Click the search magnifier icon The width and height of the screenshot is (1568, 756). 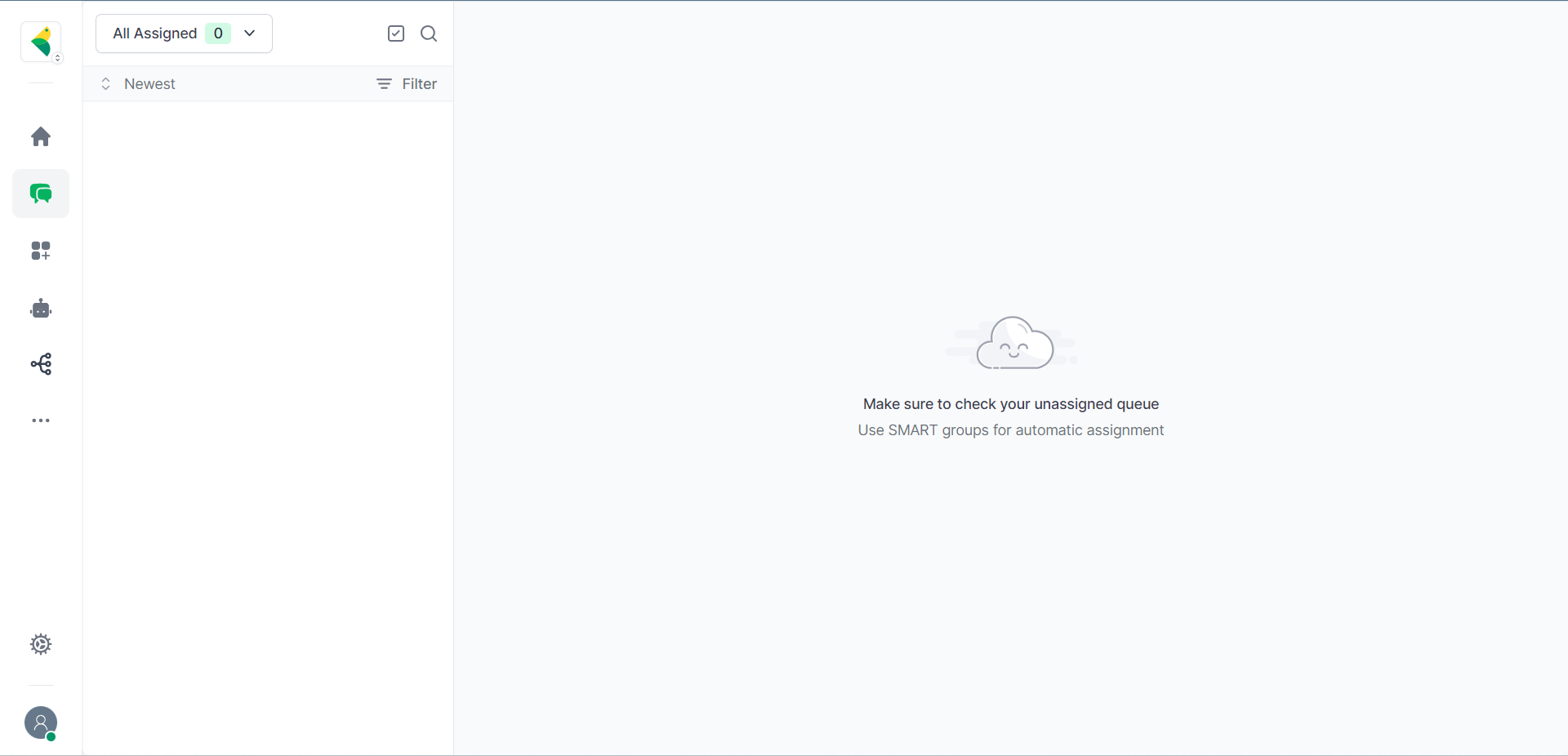click(x=429, y=33)
